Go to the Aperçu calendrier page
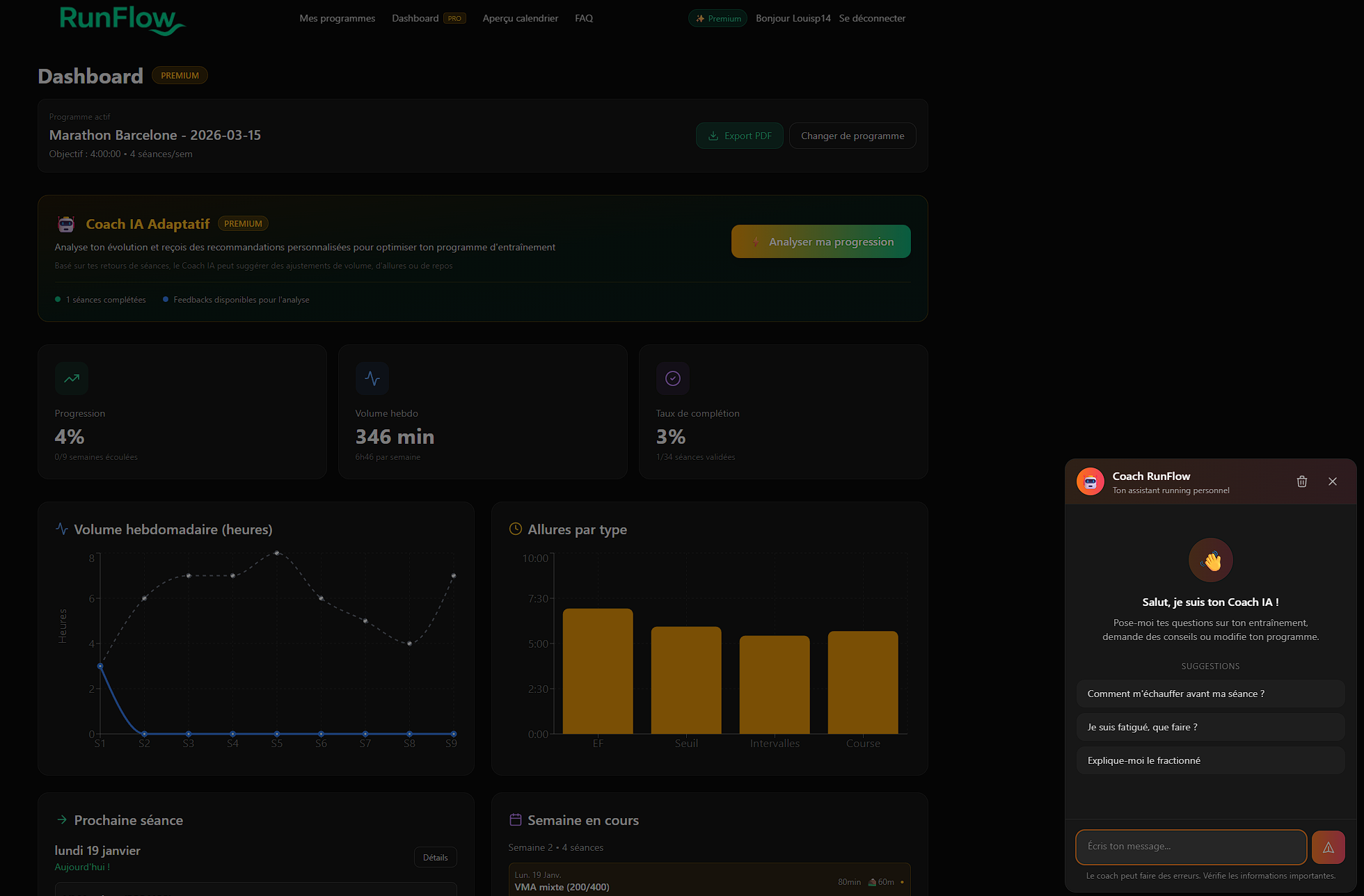This screenshot has width=1364, height=896. [x=521, y=18]
